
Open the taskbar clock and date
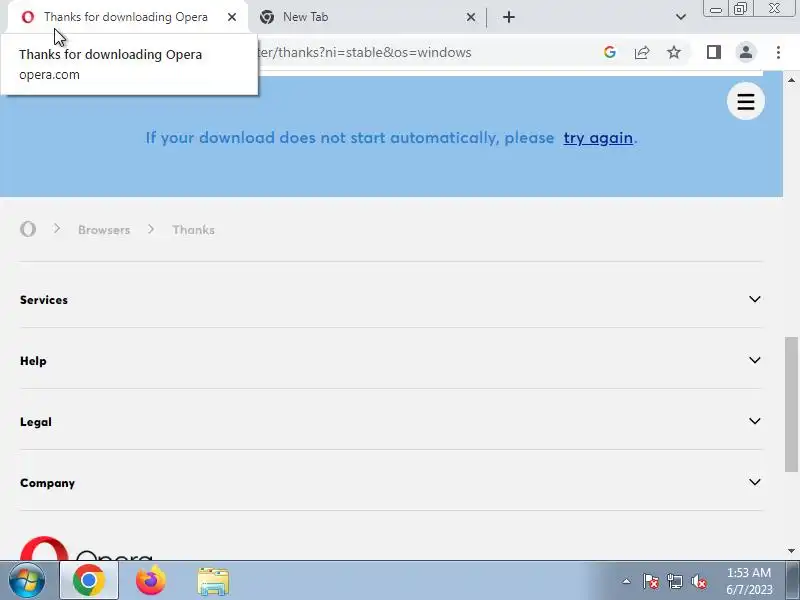tap(749, 581)
